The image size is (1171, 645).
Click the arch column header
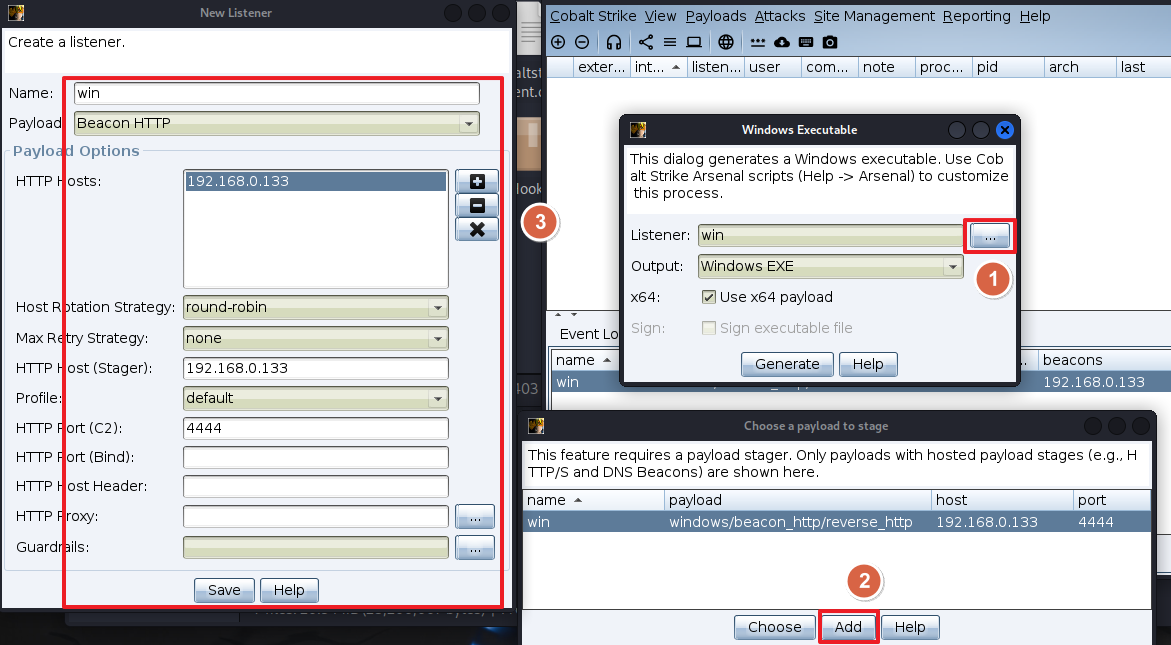point(1080,67)
